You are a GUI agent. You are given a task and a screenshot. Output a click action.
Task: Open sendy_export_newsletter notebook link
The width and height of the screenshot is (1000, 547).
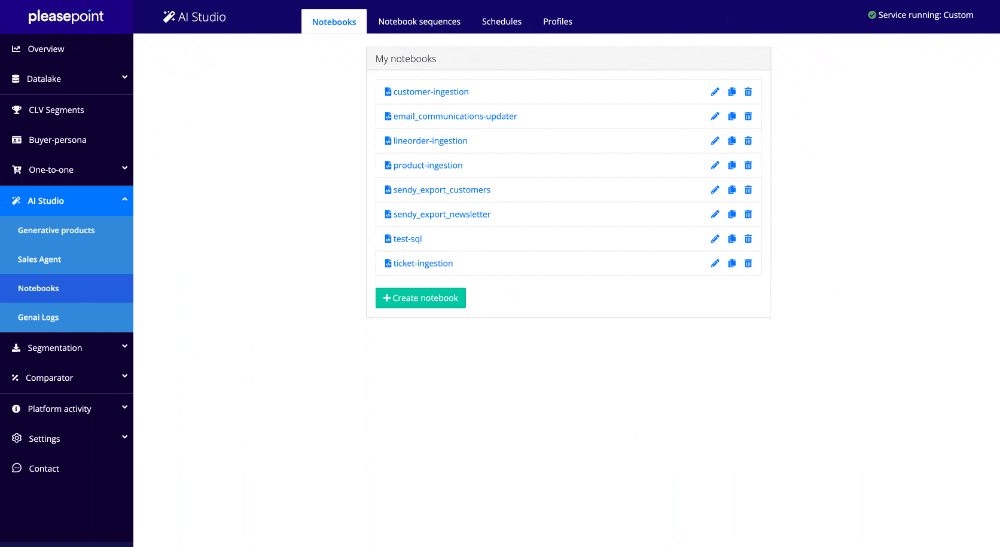(441, 214)
